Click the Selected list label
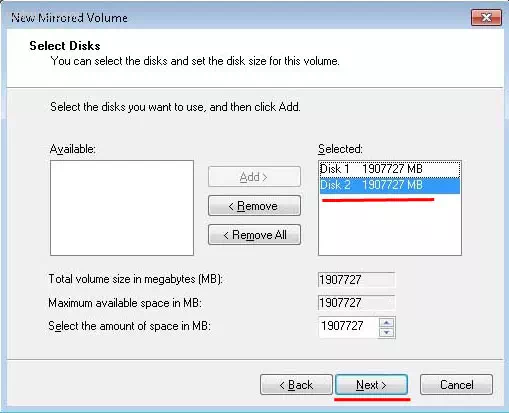509x413 pixels. 340,149
